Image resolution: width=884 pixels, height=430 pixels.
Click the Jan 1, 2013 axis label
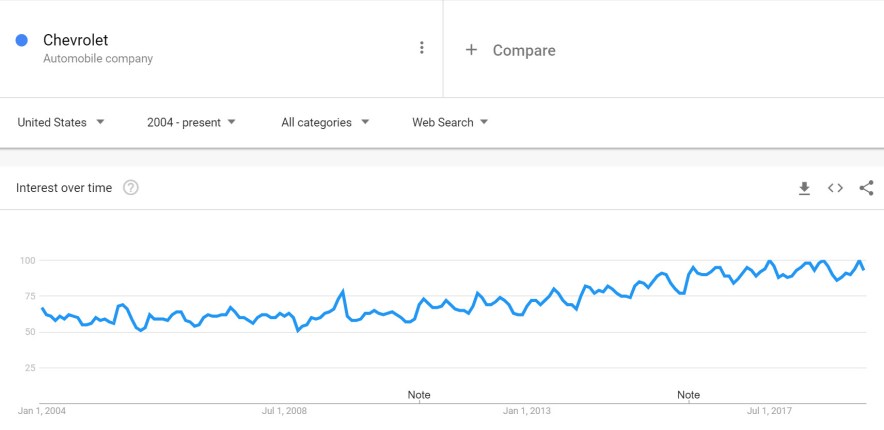tap(527, 411)
